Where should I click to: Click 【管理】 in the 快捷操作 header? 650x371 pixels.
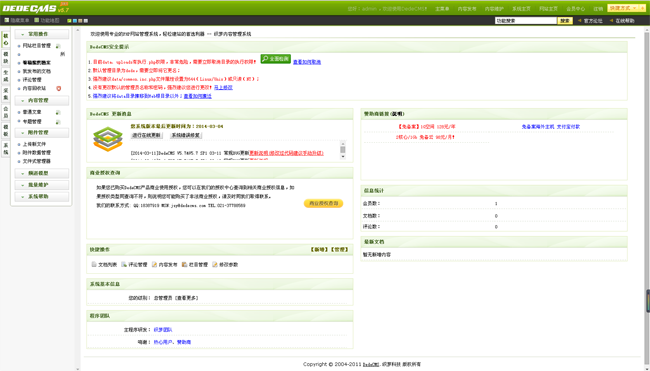click(x=340, y=250)
